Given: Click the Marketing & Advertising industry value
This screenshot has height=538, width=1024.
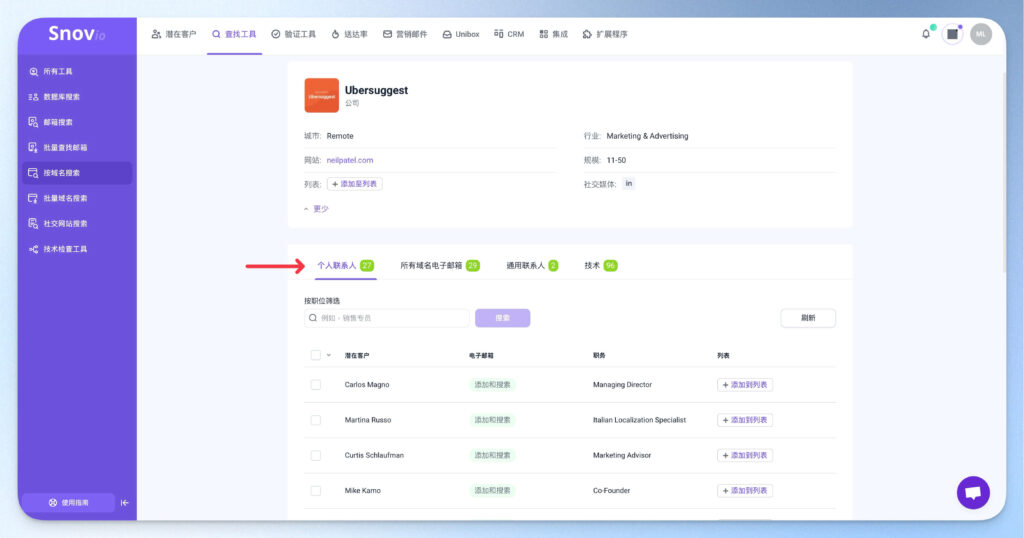Looking at the screenshot, I should (647, 136).
